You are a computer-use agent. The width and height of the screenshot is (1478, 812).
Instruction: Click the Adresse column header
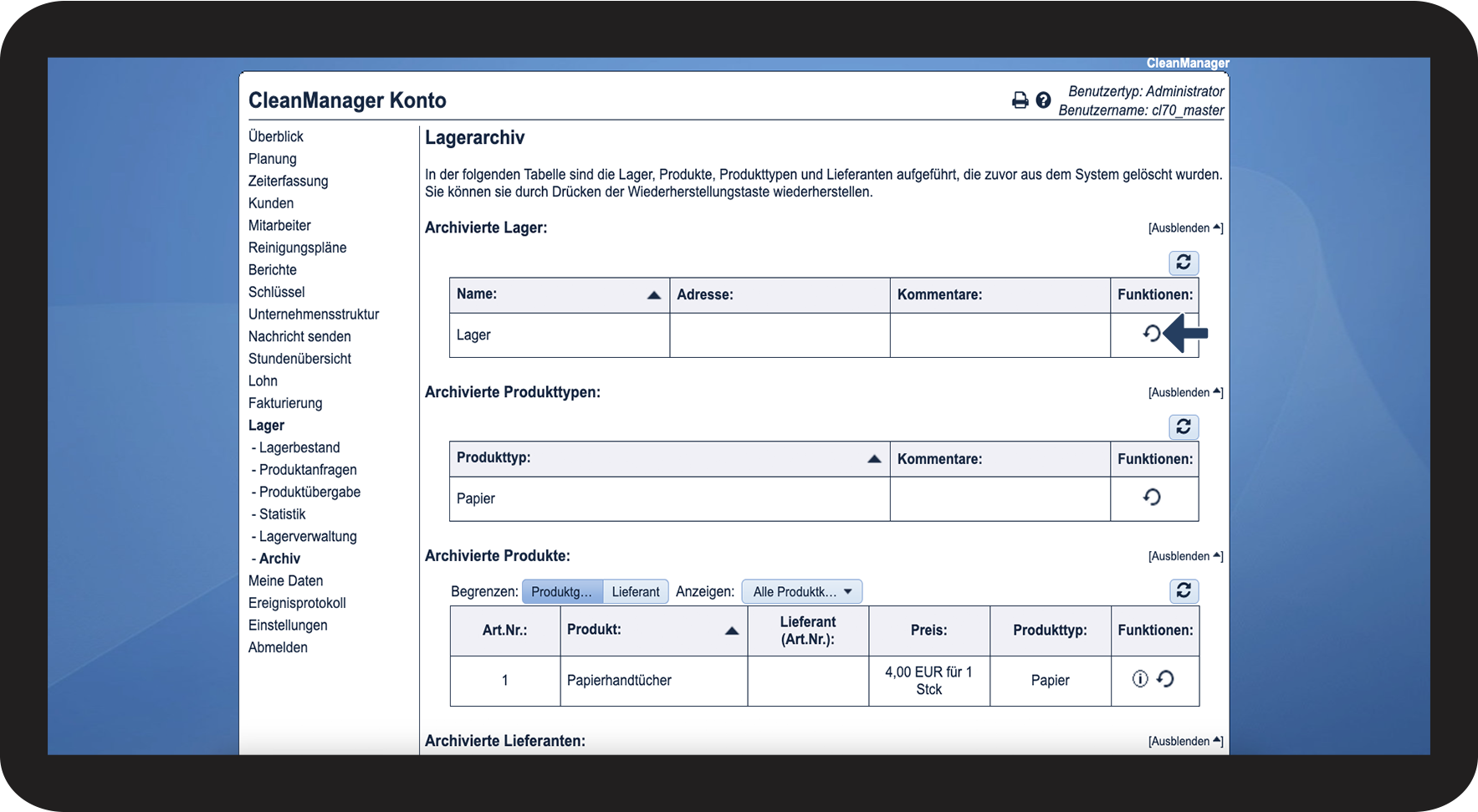(780, 295)
